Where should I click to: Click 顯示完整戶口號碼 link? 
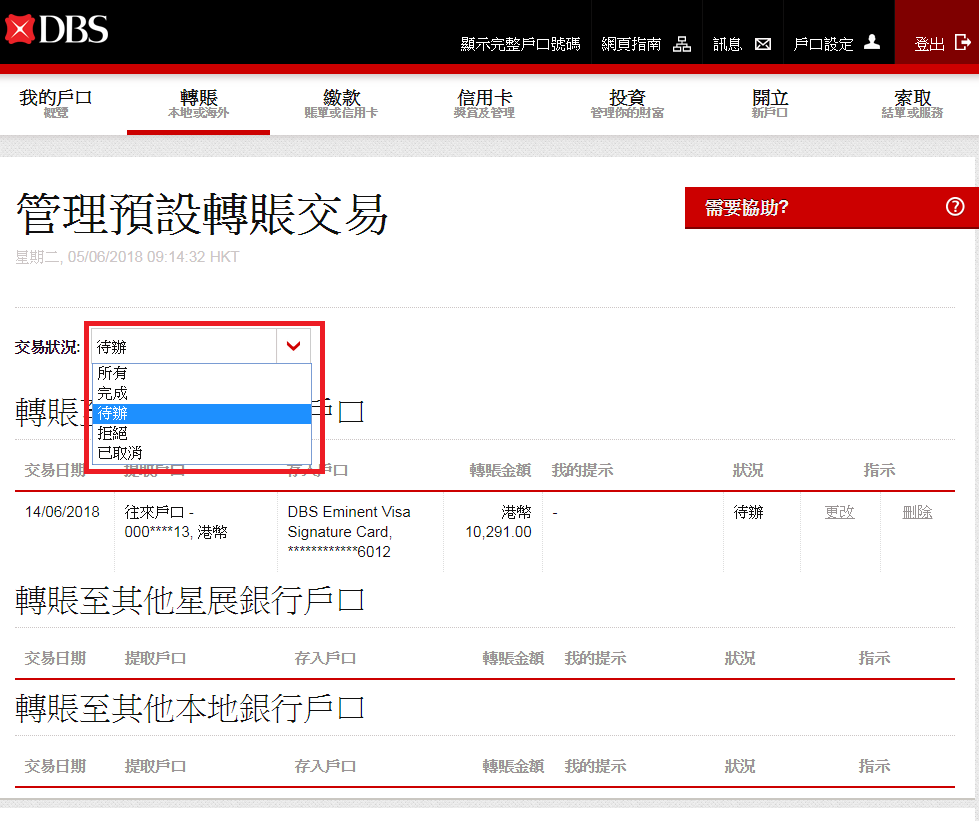pyautogui.click(x=519, y=45)
